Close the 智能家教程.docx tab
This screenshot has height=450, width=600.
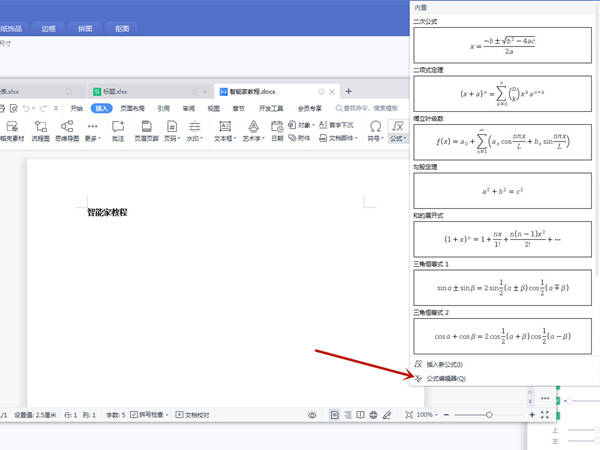(x=332, y=91)
